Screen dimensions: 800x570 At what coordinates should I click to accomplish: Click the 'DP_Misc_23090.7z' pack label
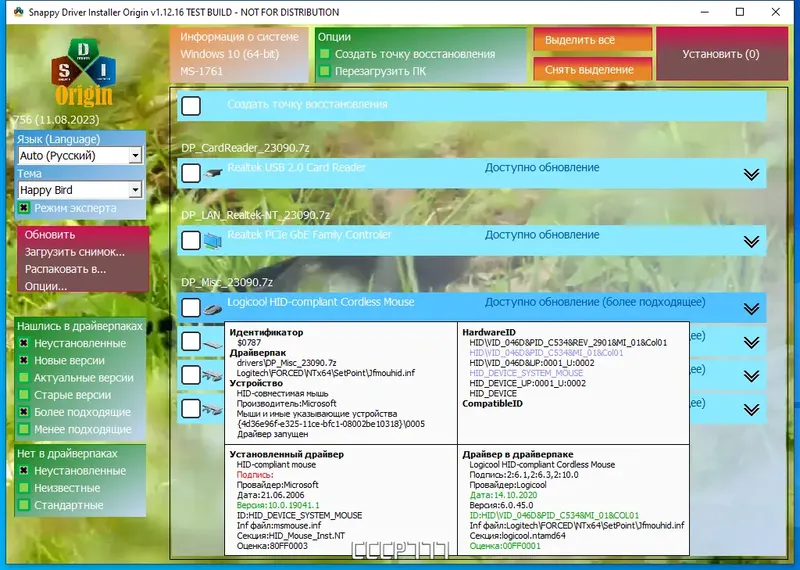coord(227,282)
